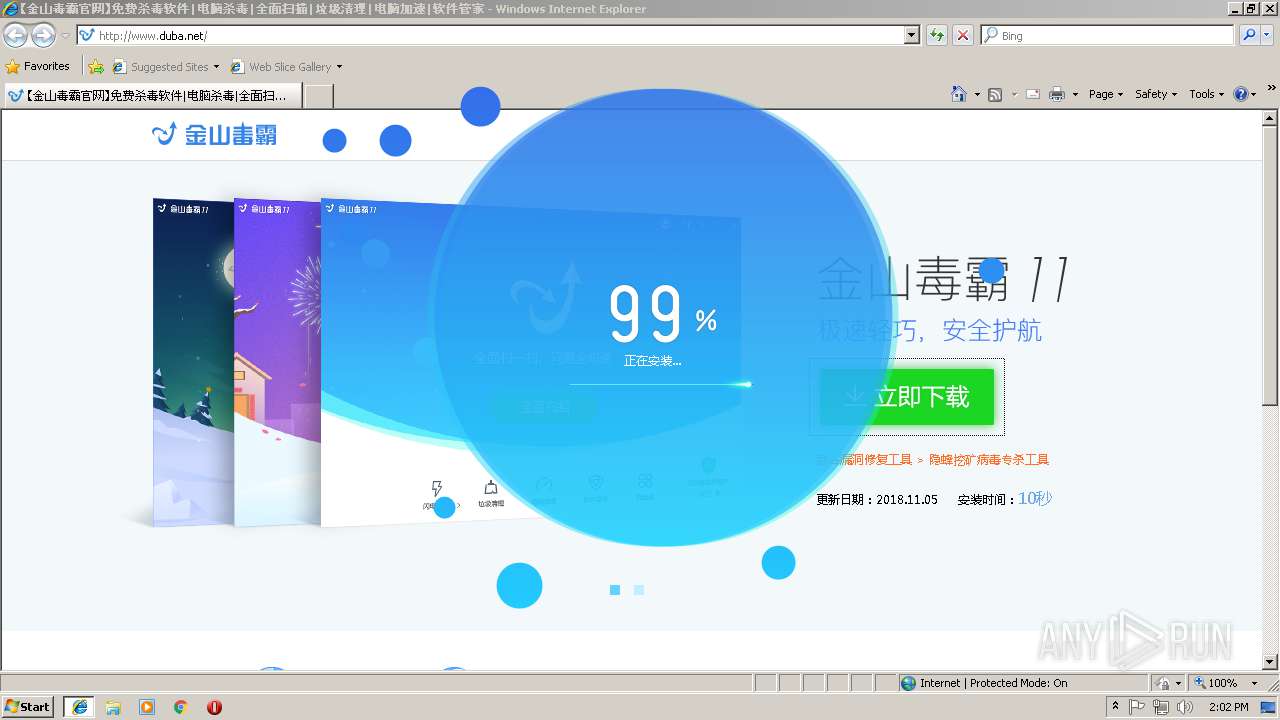
Task: Show the desktop using the far right taskbar button
Action: pos(1270,707)
